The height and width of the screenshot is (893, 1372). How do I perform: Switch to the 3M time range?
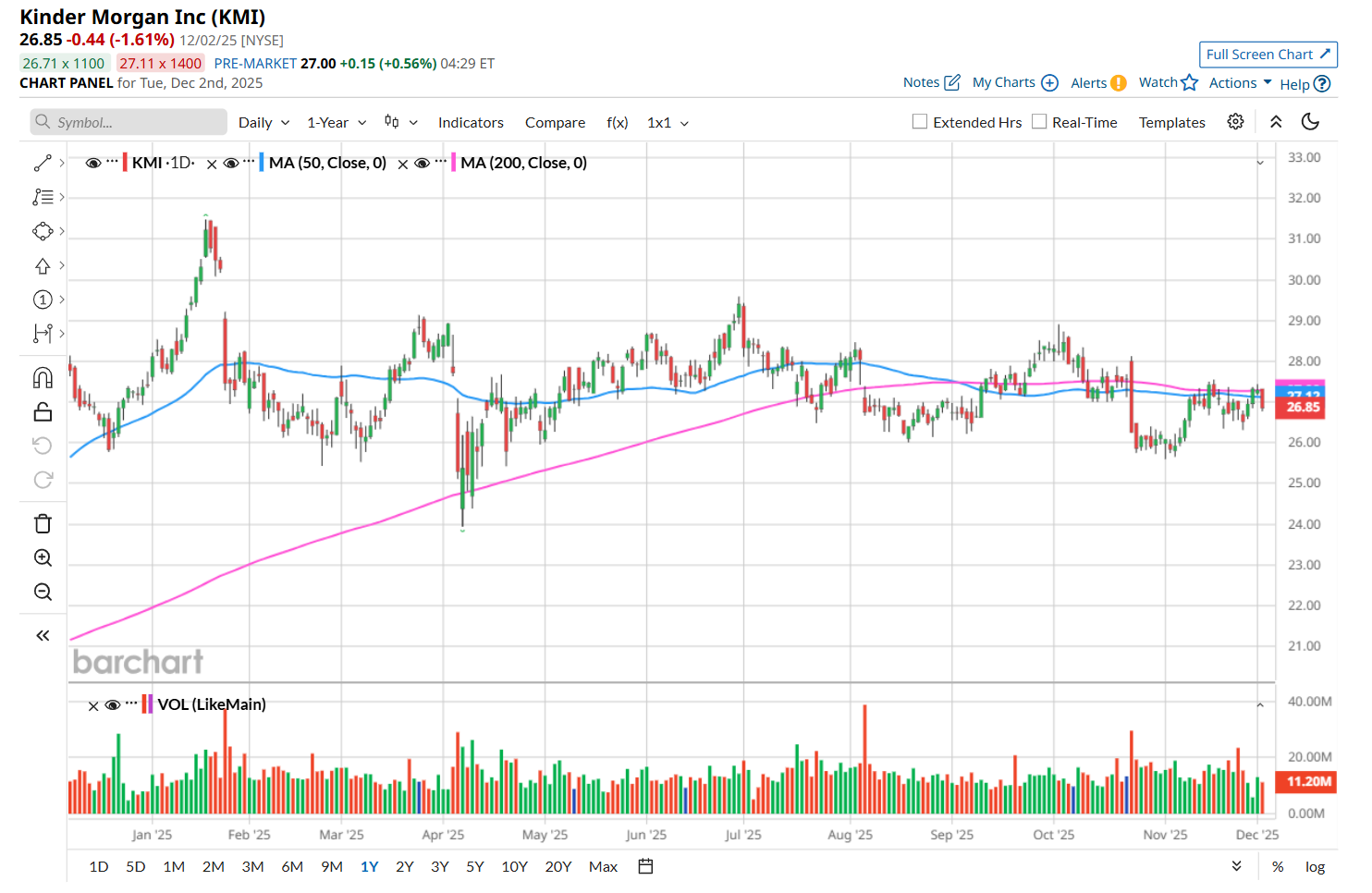(x=252, y=867)
